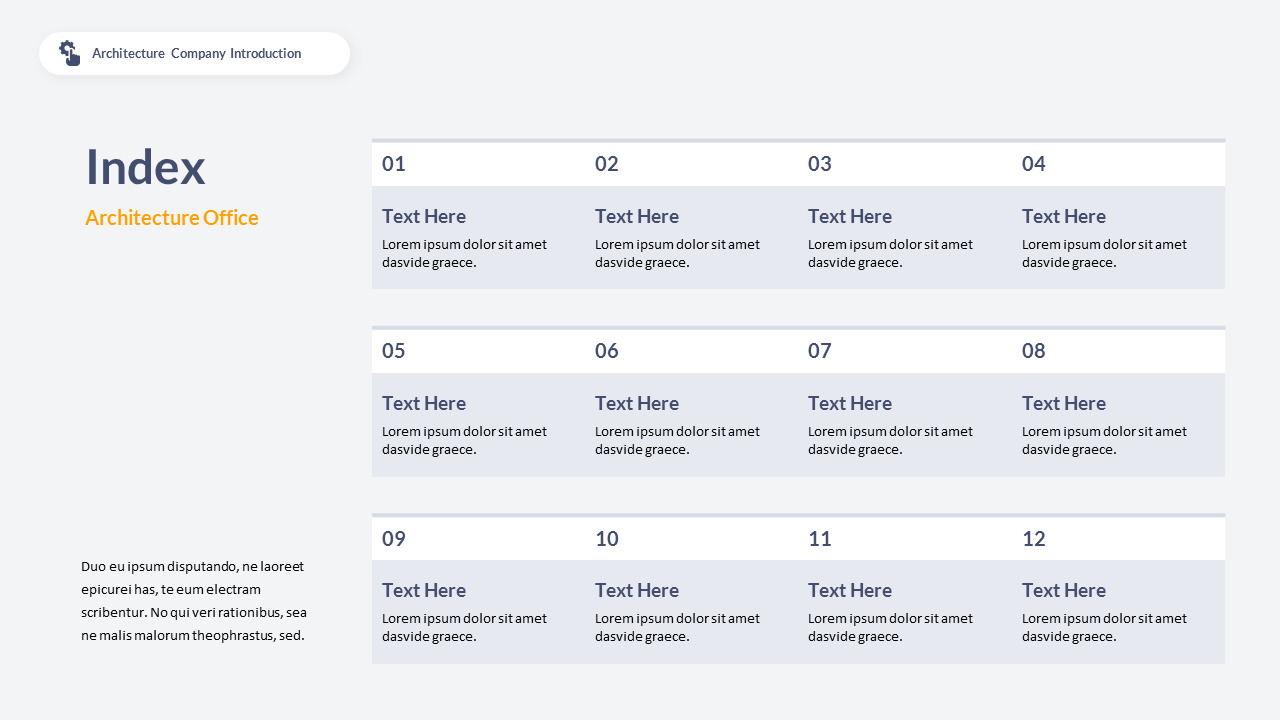Select index number 11
The image size is (1280, 720).
tap(820, 539)
